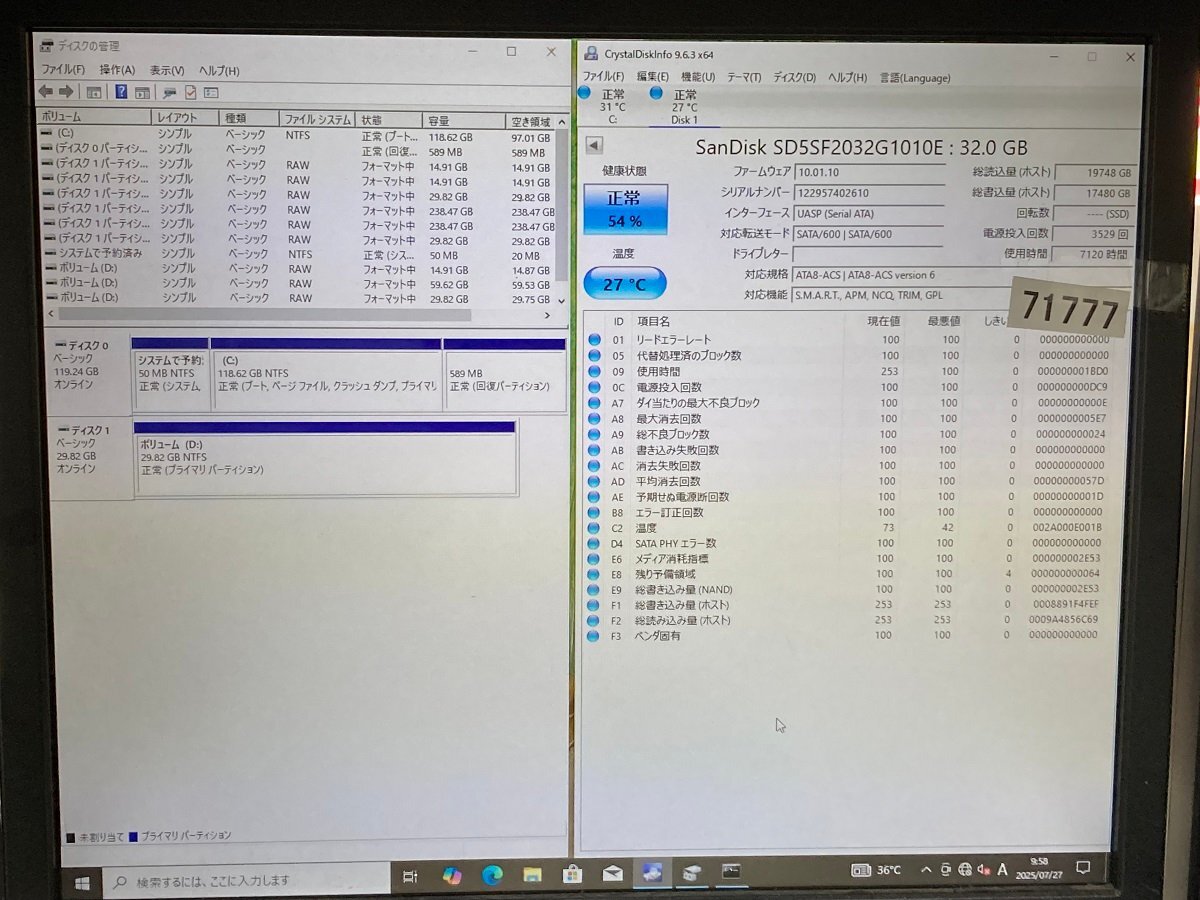Click the taskbar clock showing 9:58

pyautogui.click(x=1039, y=867)
